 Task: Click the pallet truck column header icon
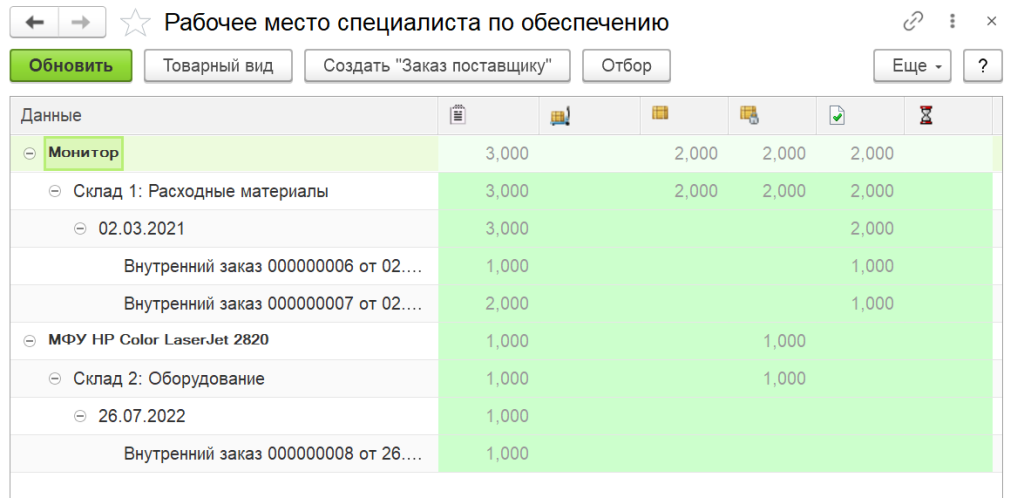tap(559, 116)
